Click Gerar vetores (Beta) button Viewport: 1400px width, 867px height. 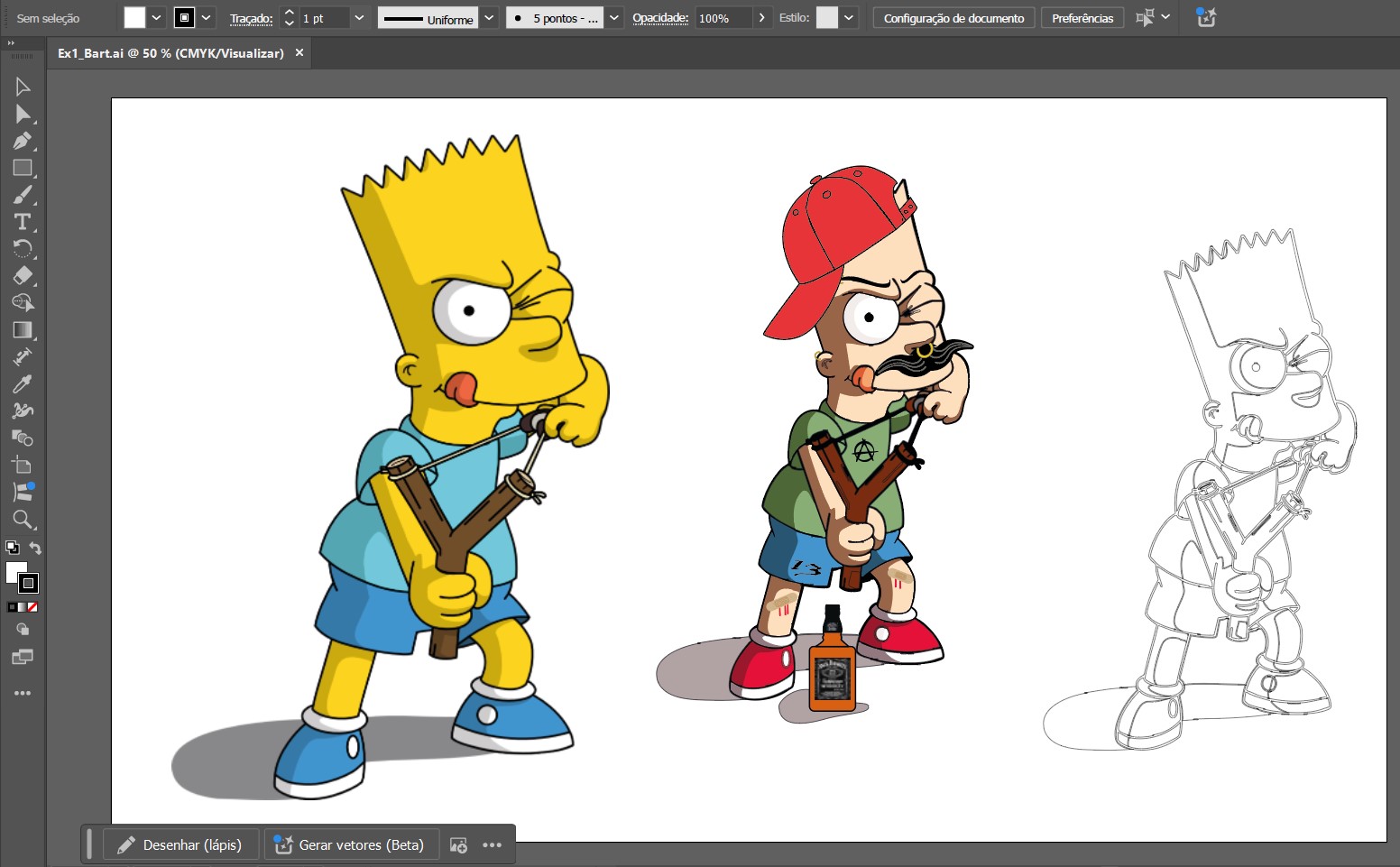click(x=351, y=845)
